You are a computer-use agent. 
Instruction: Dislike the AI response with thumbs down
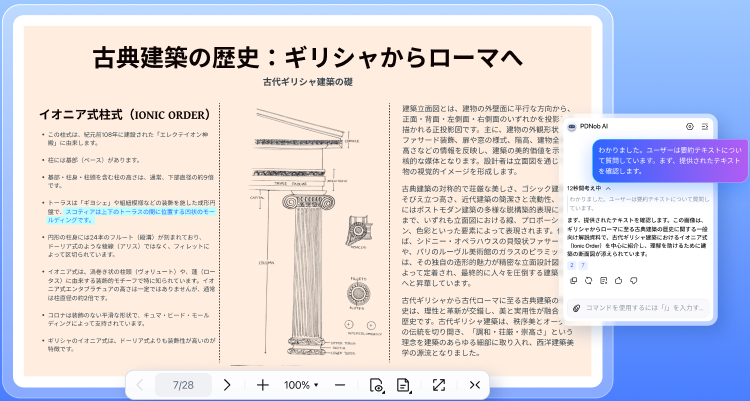tap(634, 280)
